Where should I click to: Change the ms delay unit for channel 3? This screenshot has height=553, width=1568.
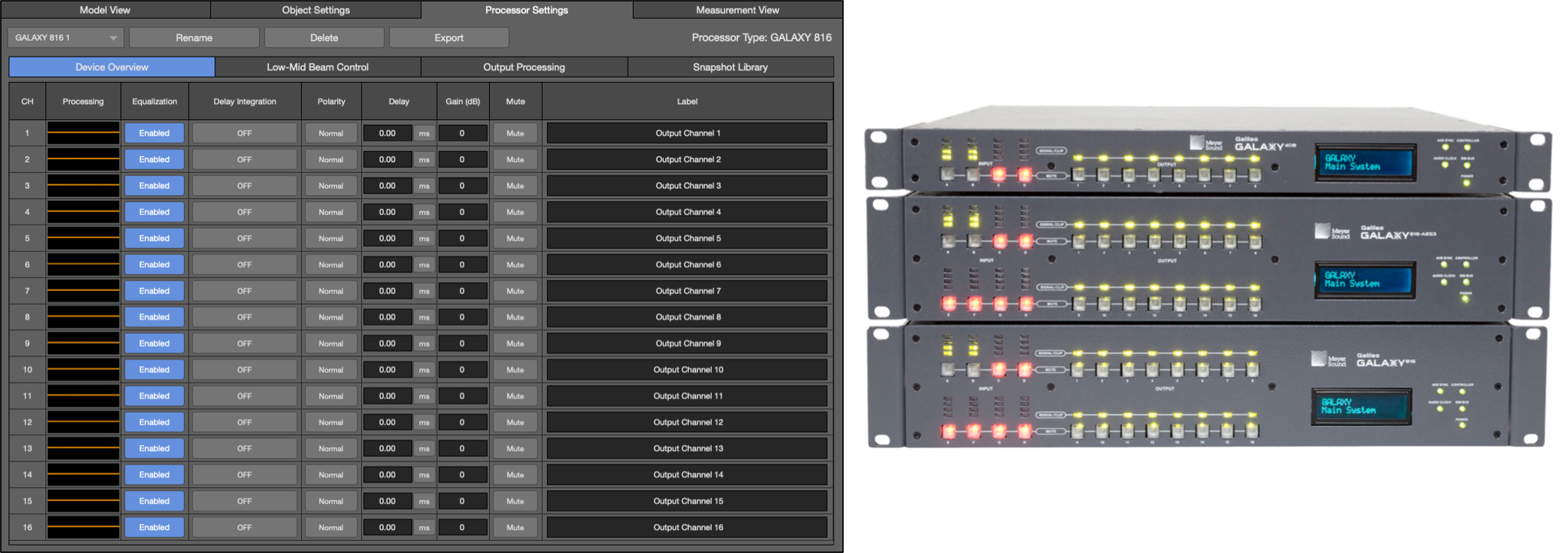(x=424, y=185)
